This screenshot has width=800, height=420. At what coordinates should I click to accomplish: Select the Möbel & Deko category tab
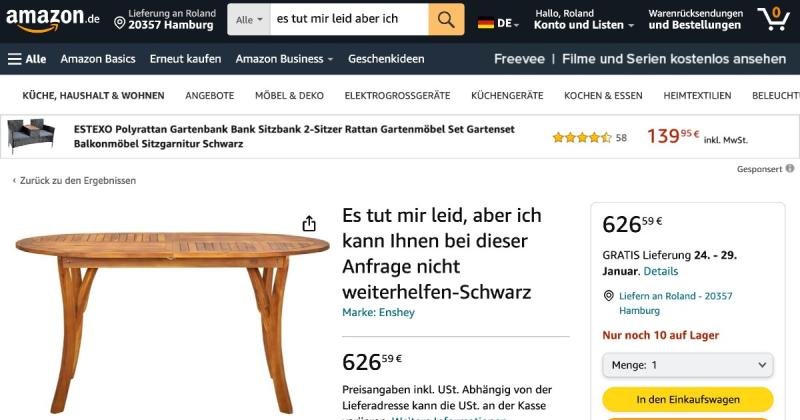click(x=289, y=95)
